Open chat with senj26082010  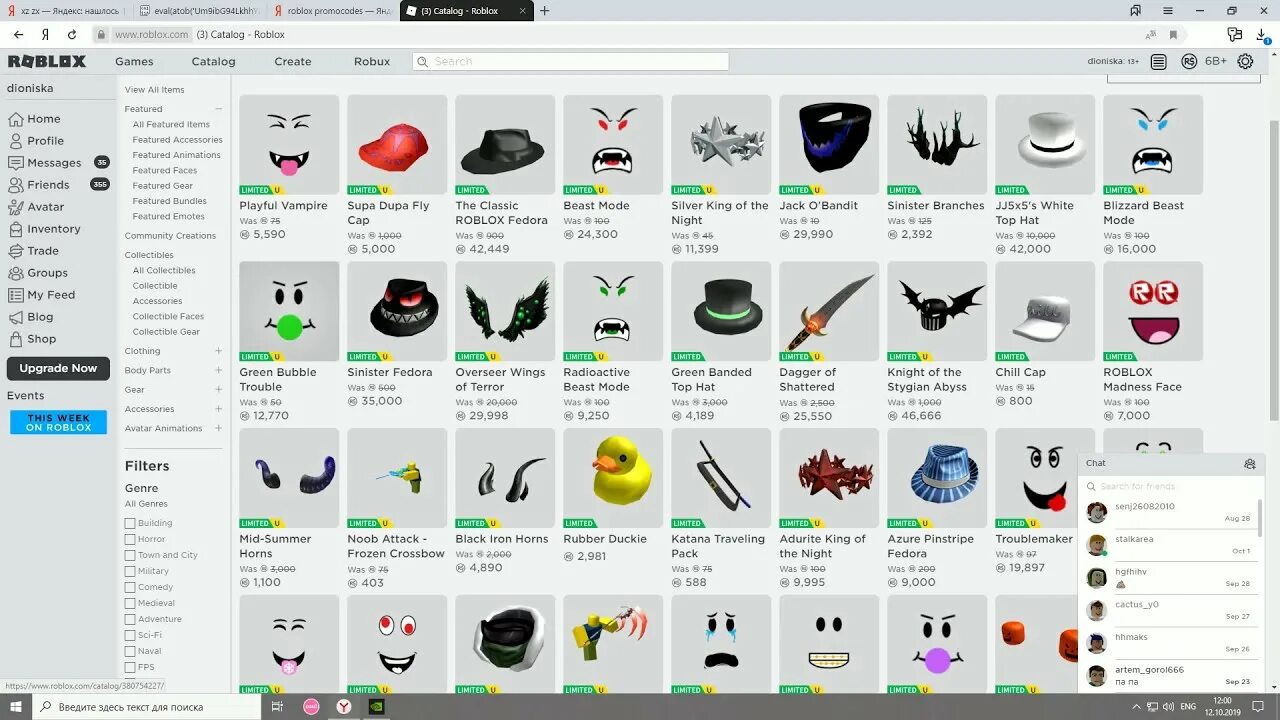pos(1169,512)
